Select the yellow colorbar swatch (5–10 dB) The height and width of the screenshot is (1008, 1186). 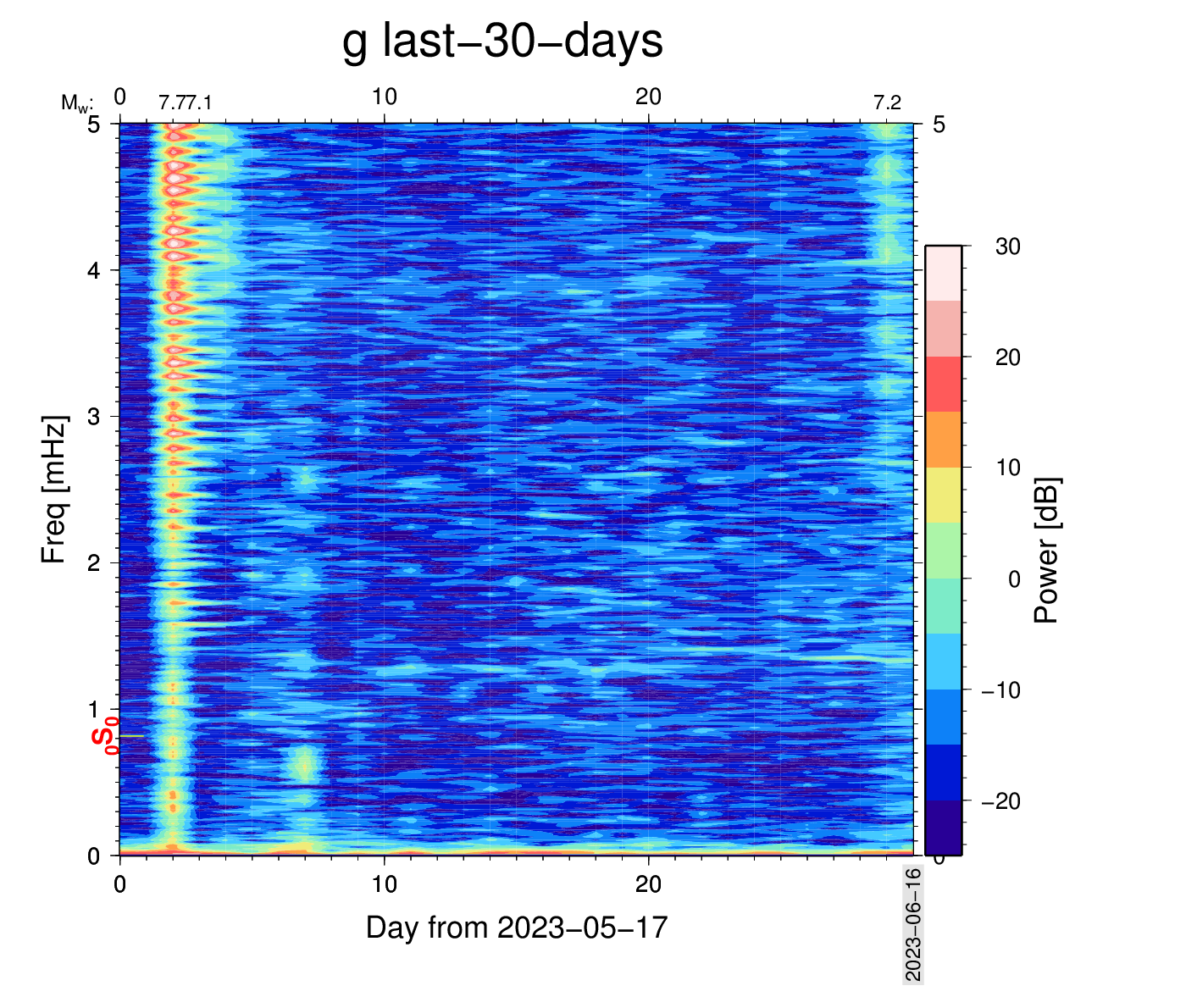tap(943, 495)
